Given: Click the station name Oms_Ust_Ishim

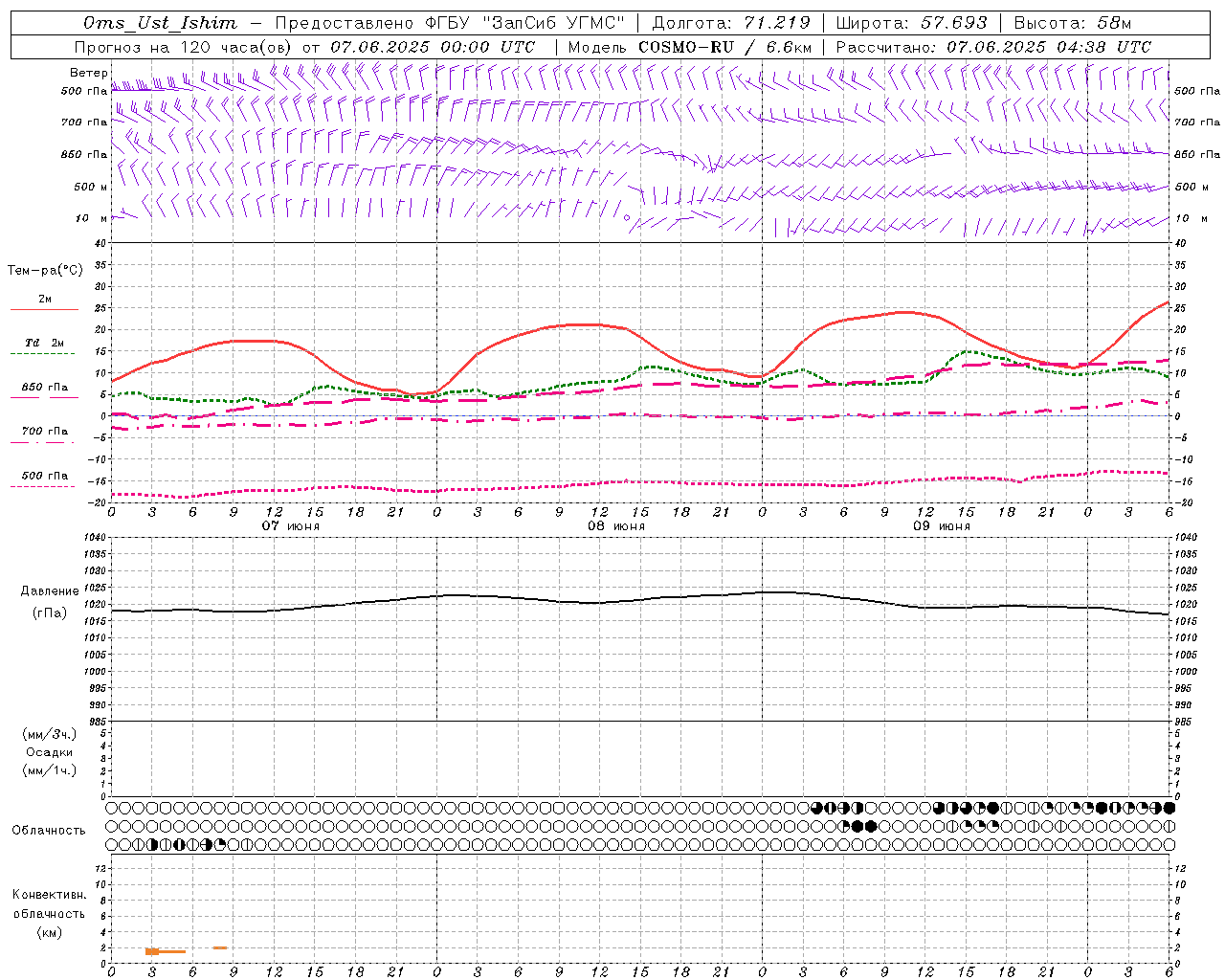Looking at the screenshot, I should [x=160, y=23].
